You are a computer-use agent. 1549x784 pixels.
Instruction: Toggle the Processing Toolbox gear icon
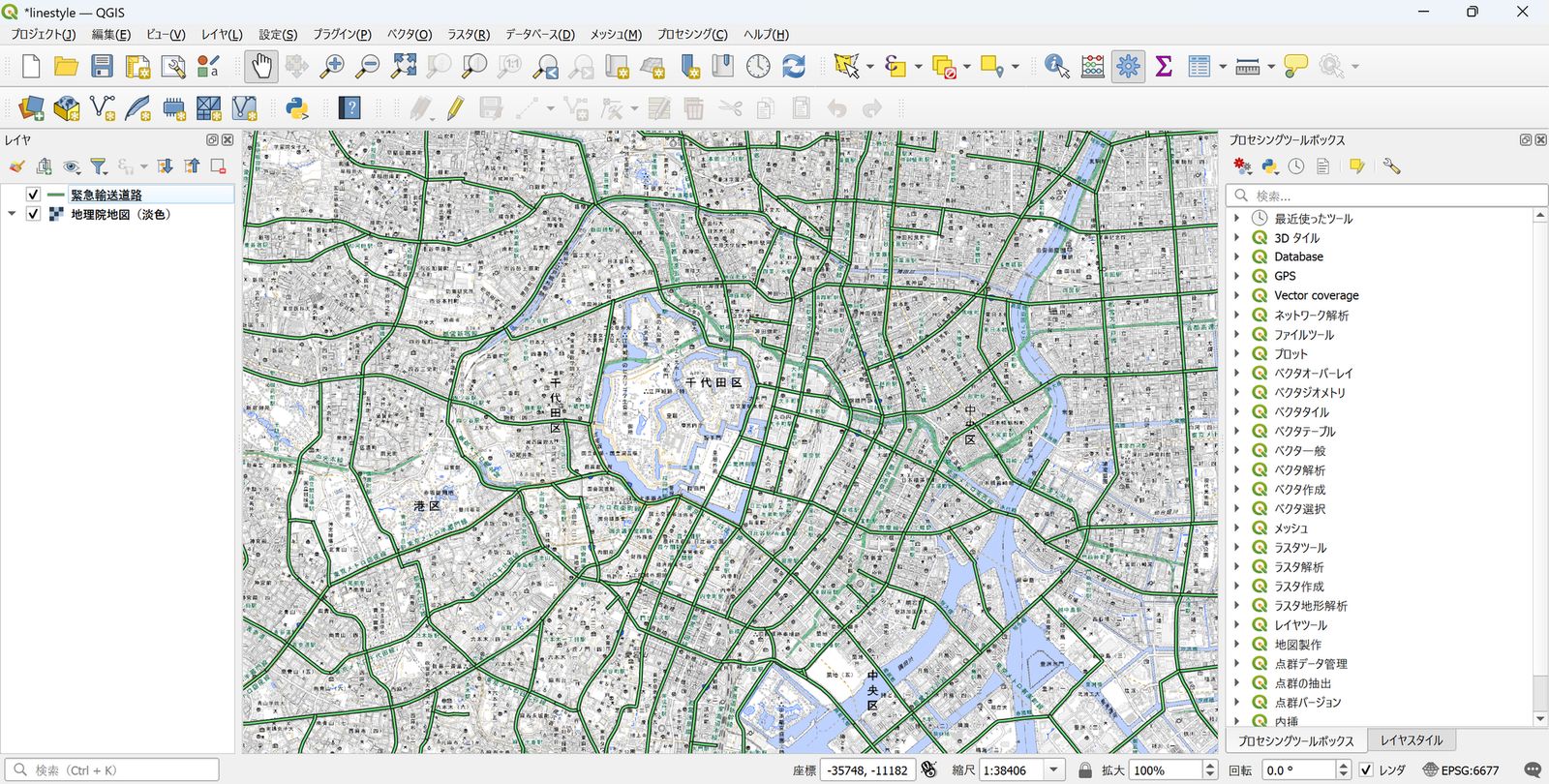(1128, 66)
